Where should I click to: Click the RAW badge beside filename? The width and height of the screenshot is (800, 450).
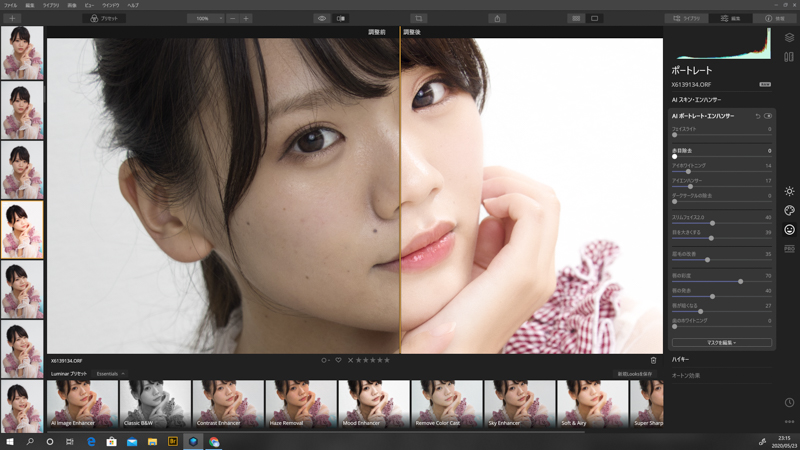pyautogui.click(x=765, y=85)
